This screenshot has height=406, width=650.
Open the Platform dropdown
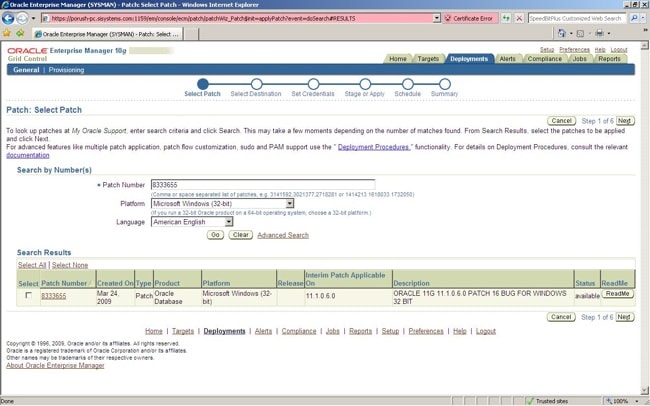click(x=290, y=204)
